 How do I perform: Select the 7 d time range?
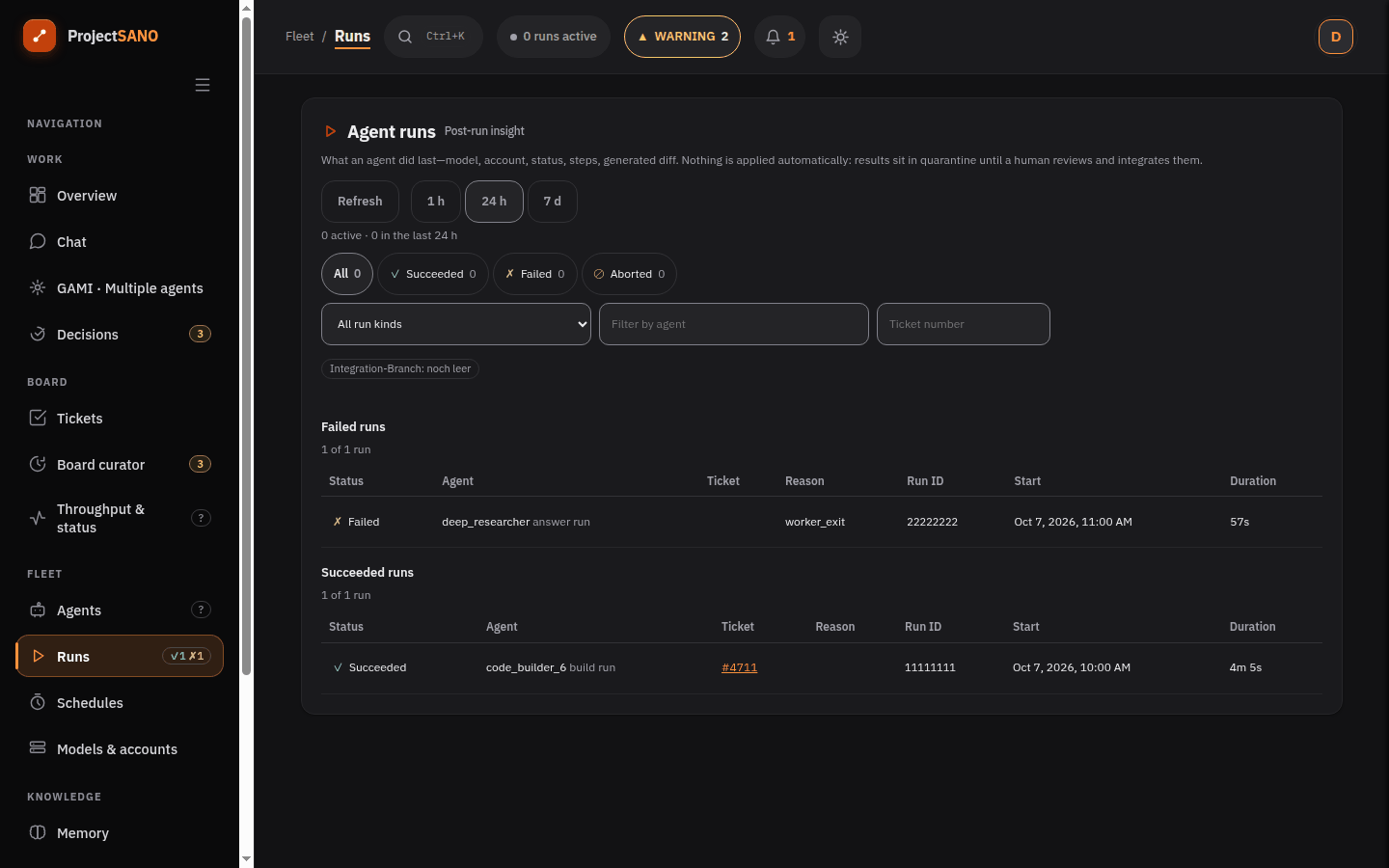click(552, 202)
